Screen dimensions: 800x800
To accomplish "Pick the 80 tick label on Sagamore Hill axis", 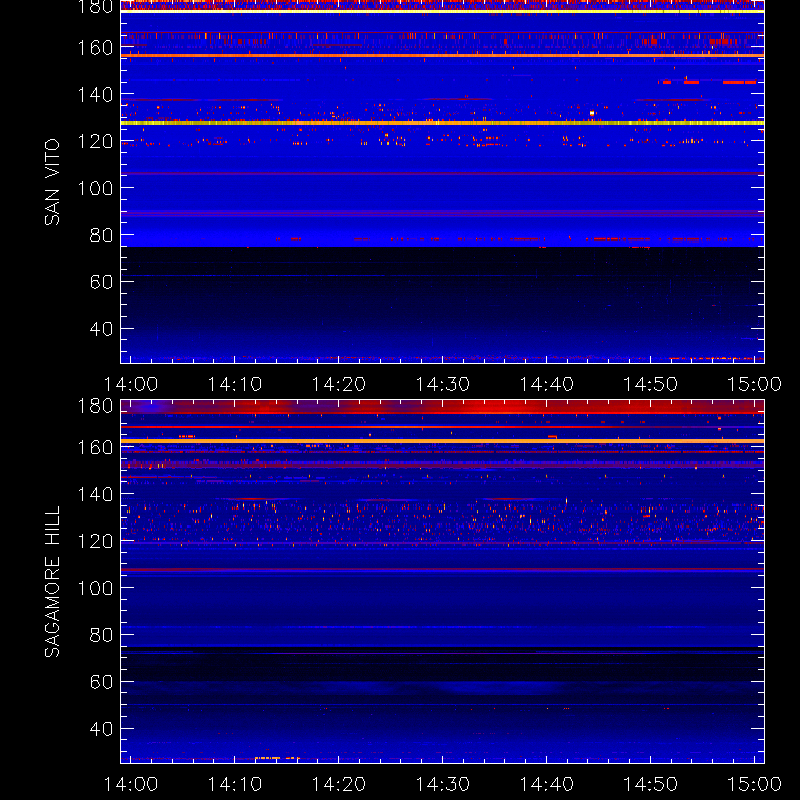I will tap(101, 635).
